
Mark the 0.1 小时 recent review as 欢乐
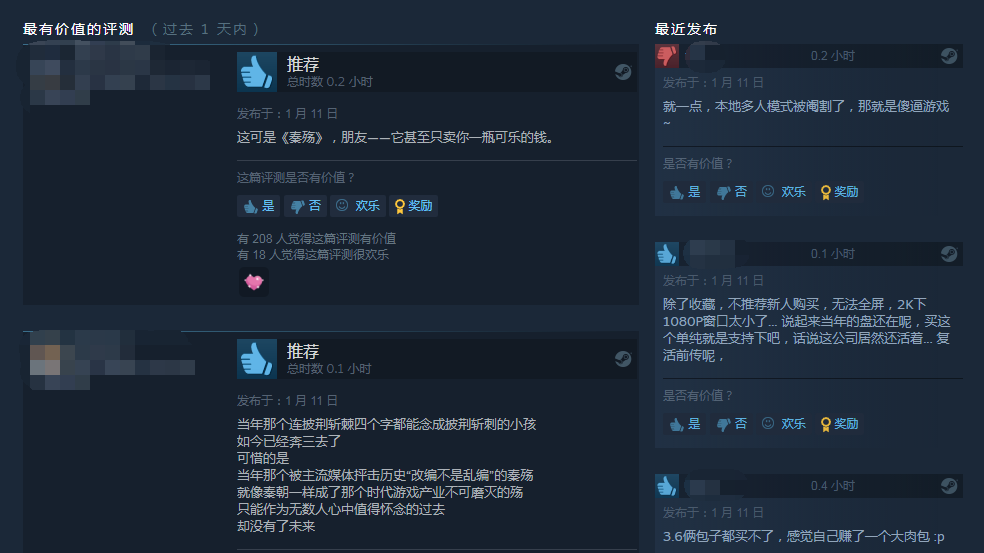click(x=784, y=424)
